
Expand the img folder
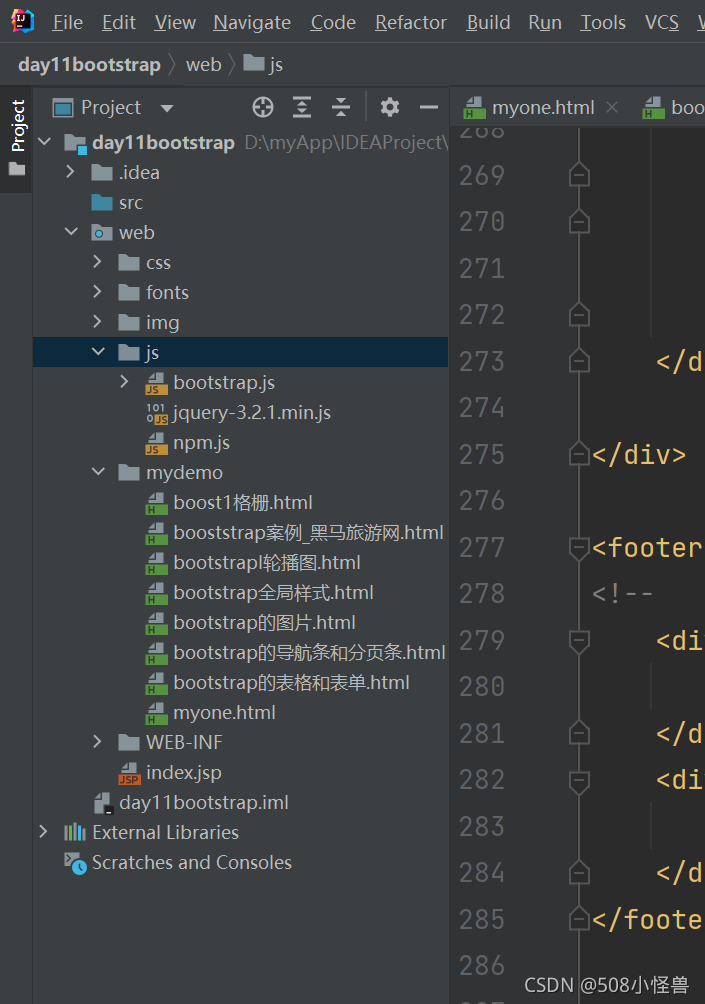[97, 321]
